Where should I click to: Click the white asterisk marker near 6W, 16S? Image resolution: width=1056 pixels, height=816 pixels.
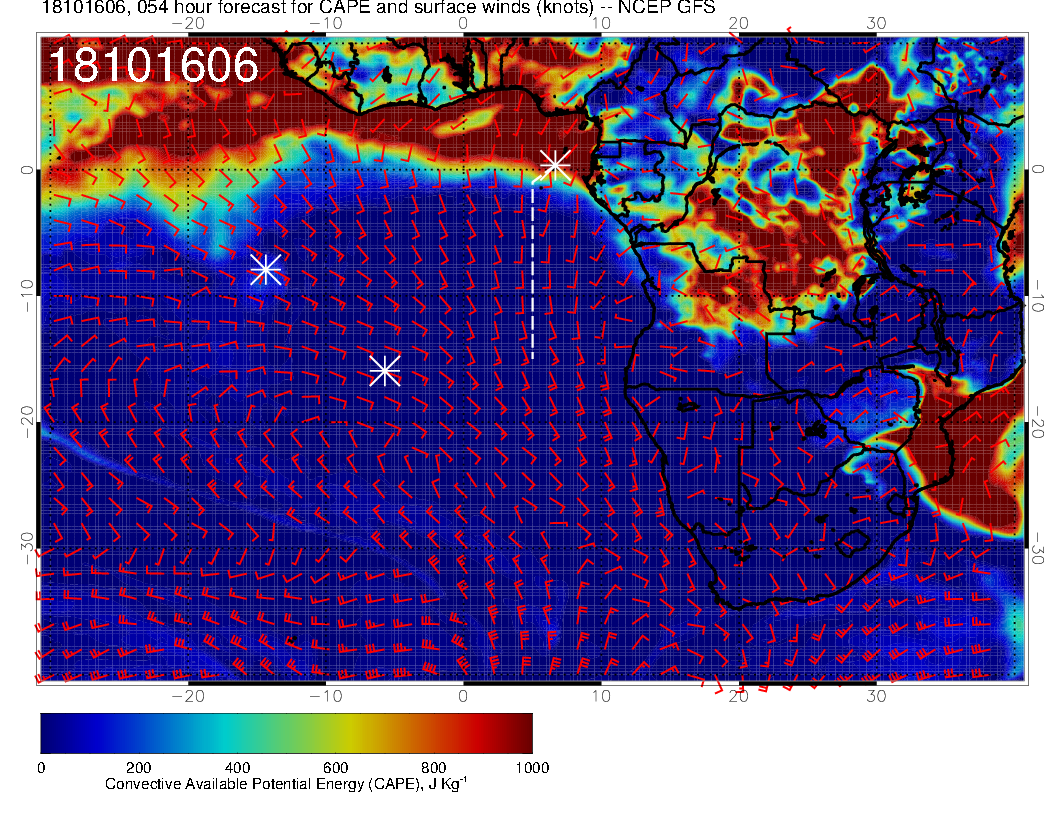pyautogui.click(x=385, y=370)
